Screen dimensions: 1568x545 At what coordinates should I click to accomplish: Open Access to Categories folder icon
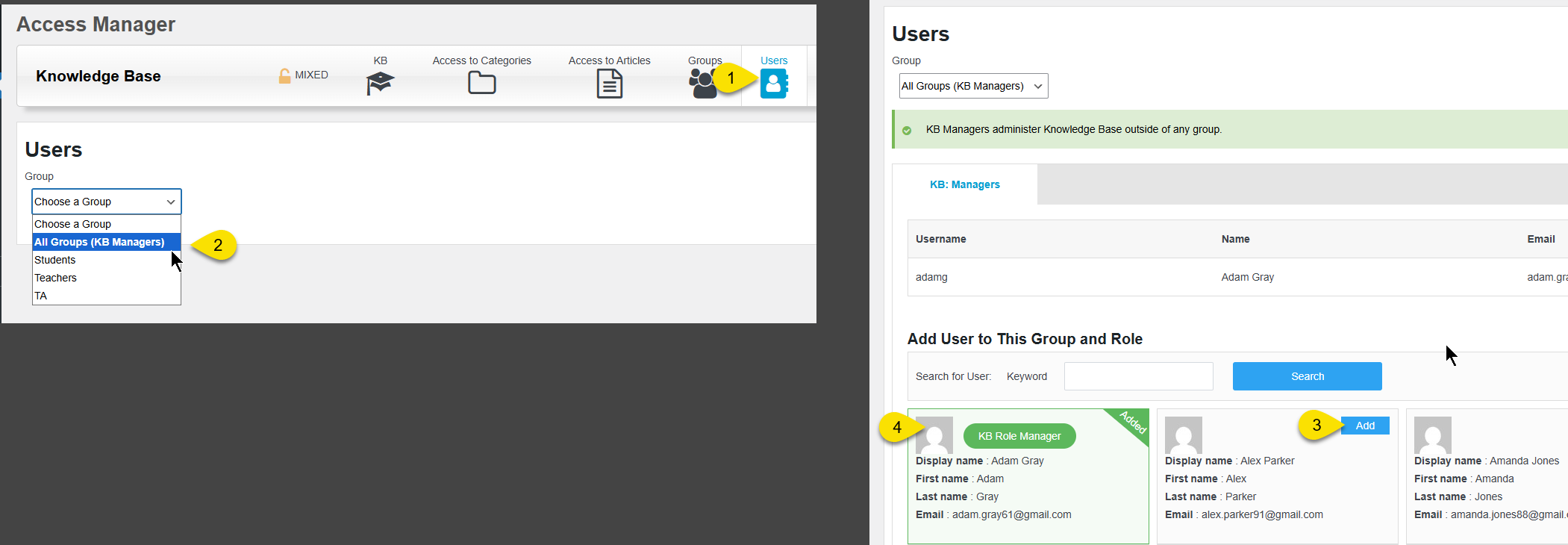click(x=481, y=83)
